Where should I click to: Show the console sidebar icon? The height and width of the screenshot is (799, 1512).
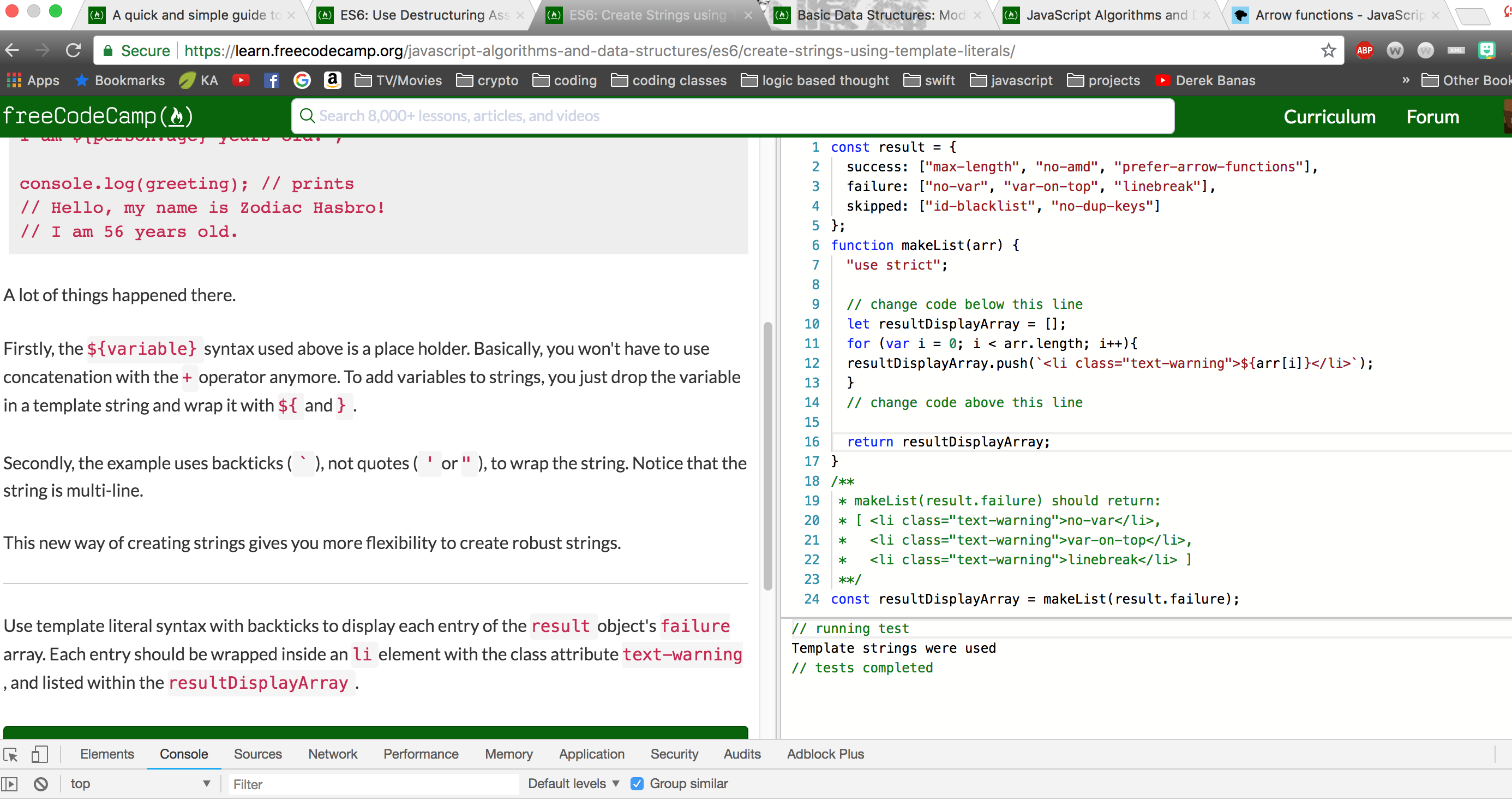coord(9,784)
